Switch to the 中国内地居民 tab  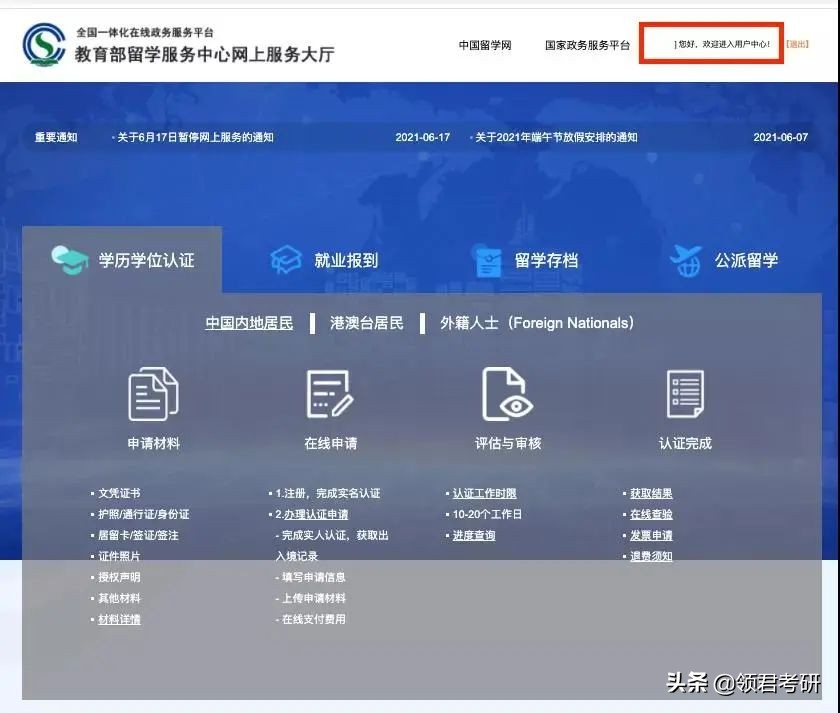tap(249, 322)
